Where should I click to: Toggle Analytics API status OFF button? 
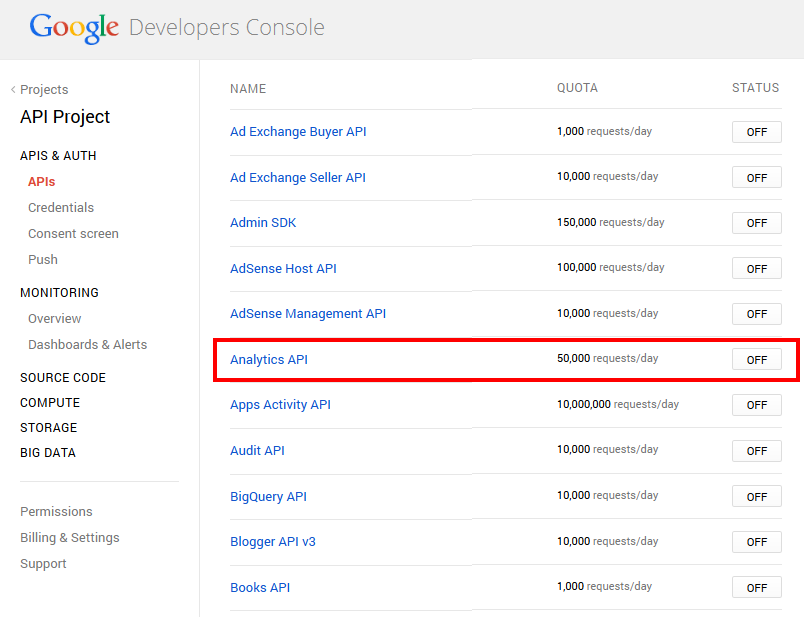coord(756,360)
